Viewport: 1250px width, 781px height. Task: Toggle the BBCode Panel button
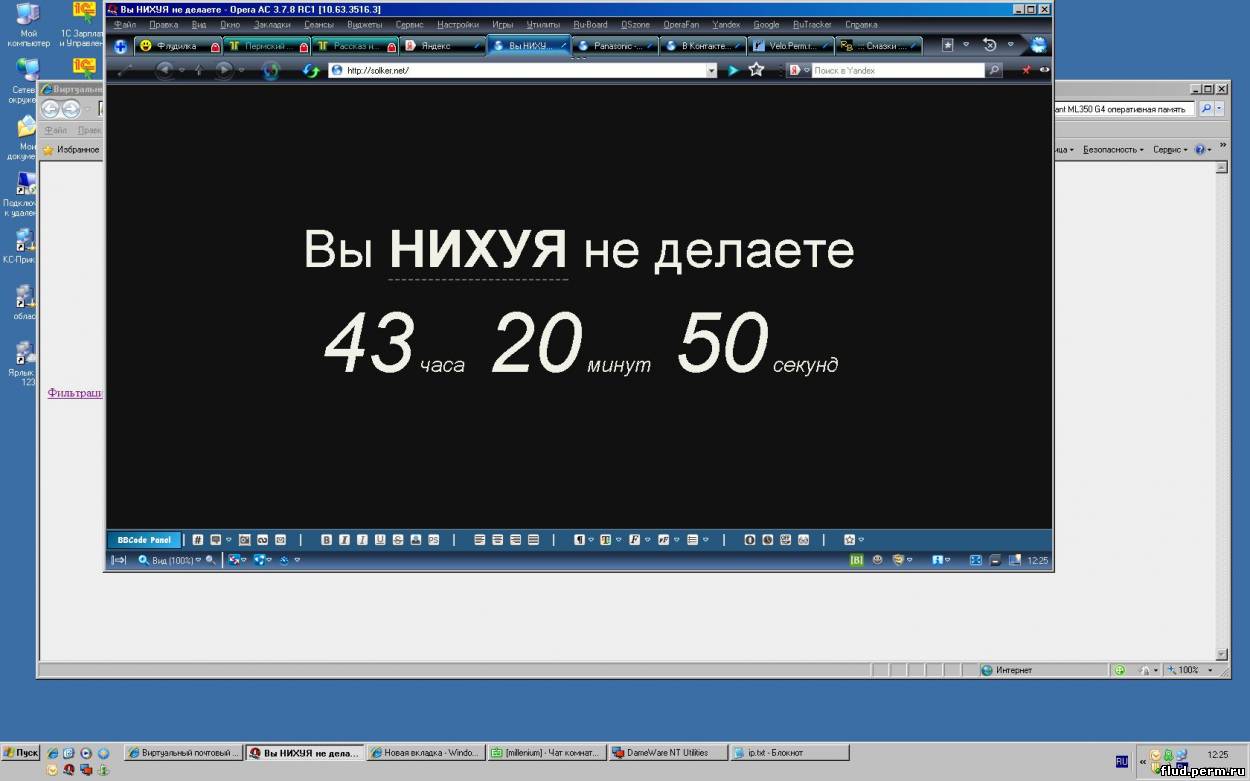[x=144, y=540]
